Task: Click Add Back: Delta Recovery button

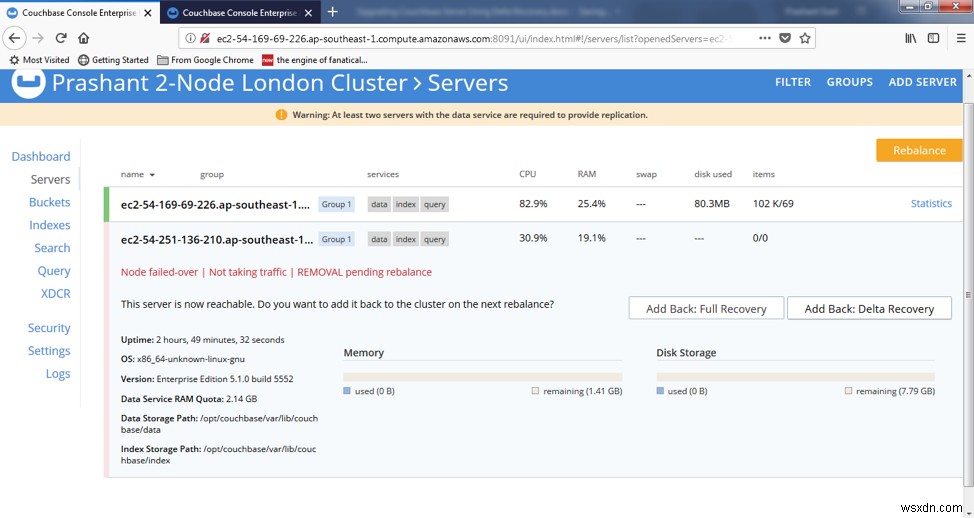Action: click(x=869, y=309)
